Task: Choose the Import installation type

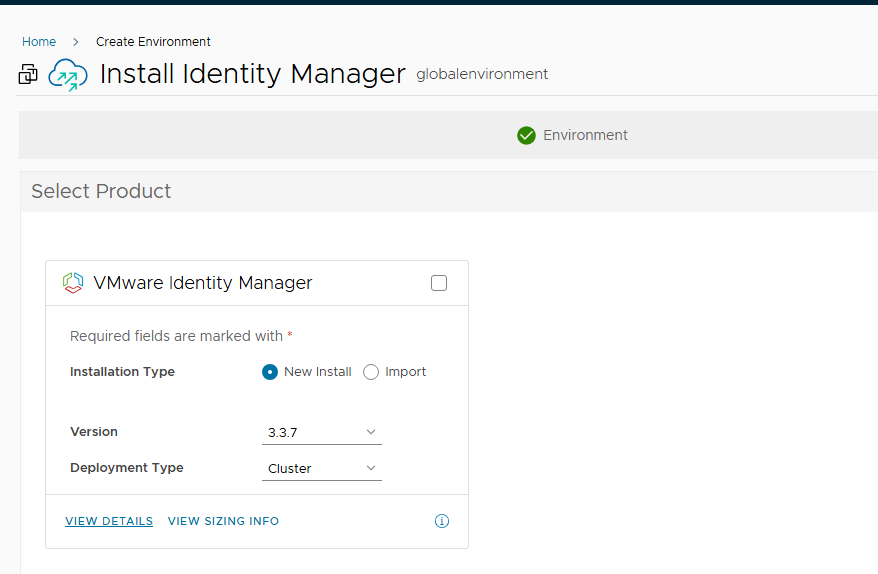Action: point(371,372)
